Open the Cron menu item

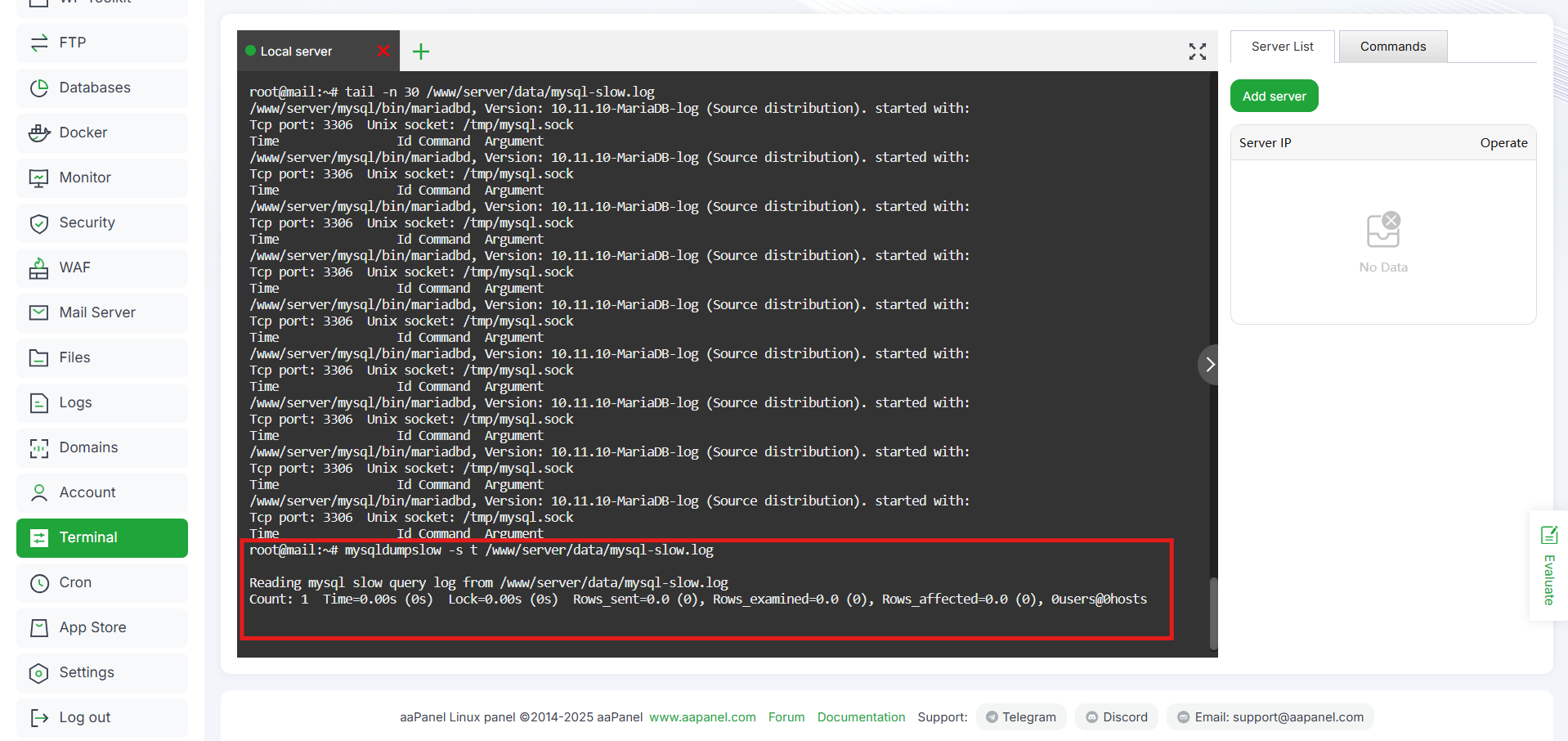point(102,582)
